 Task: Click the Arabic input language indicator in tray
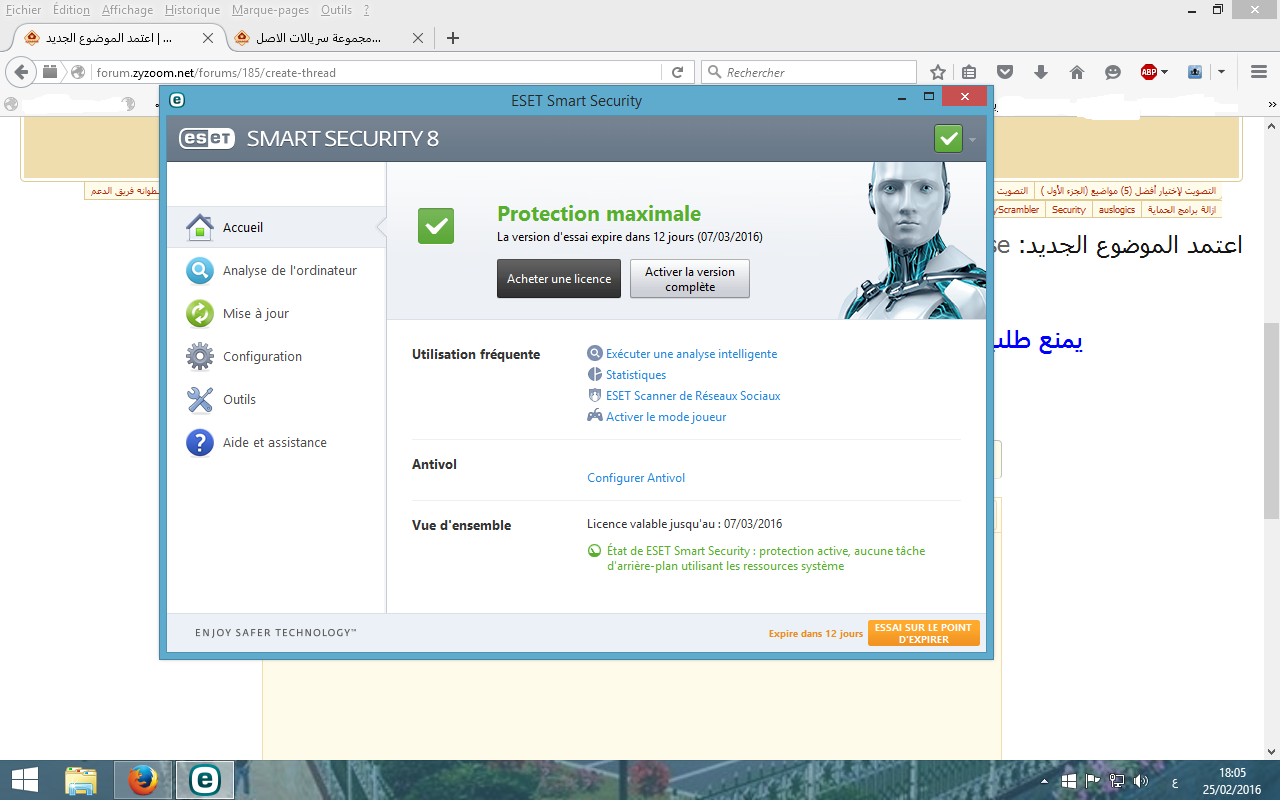coord(1173,781)
